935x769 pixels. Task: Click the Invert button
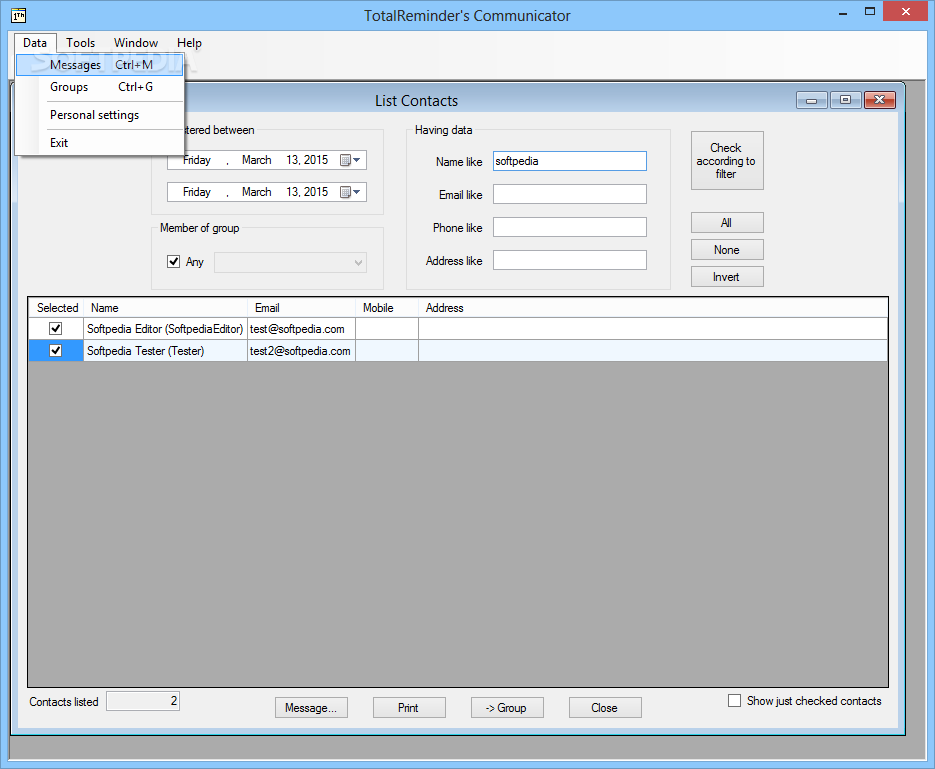coord(727,277)
